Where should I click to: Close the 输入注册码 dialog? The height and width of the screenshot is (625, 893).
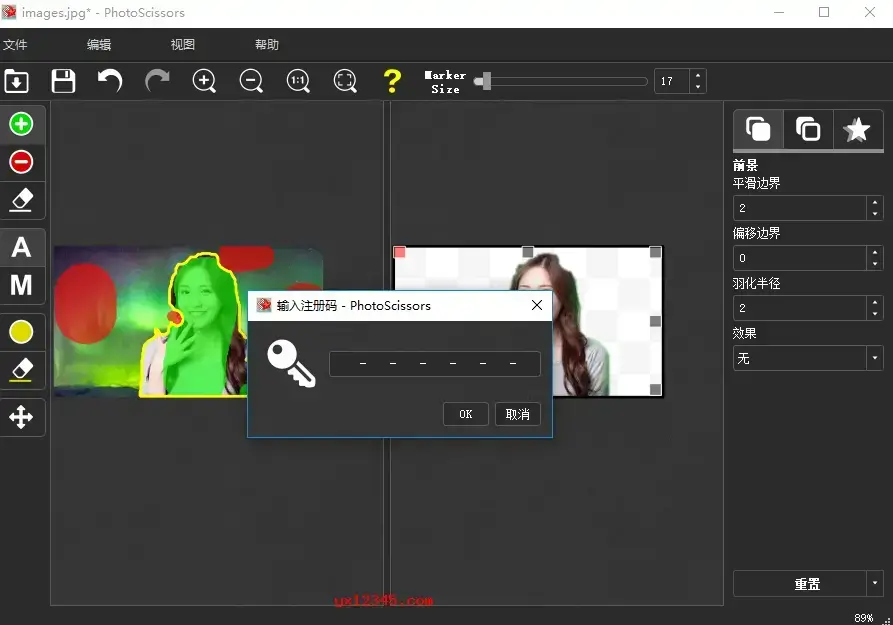pos(536,305)
